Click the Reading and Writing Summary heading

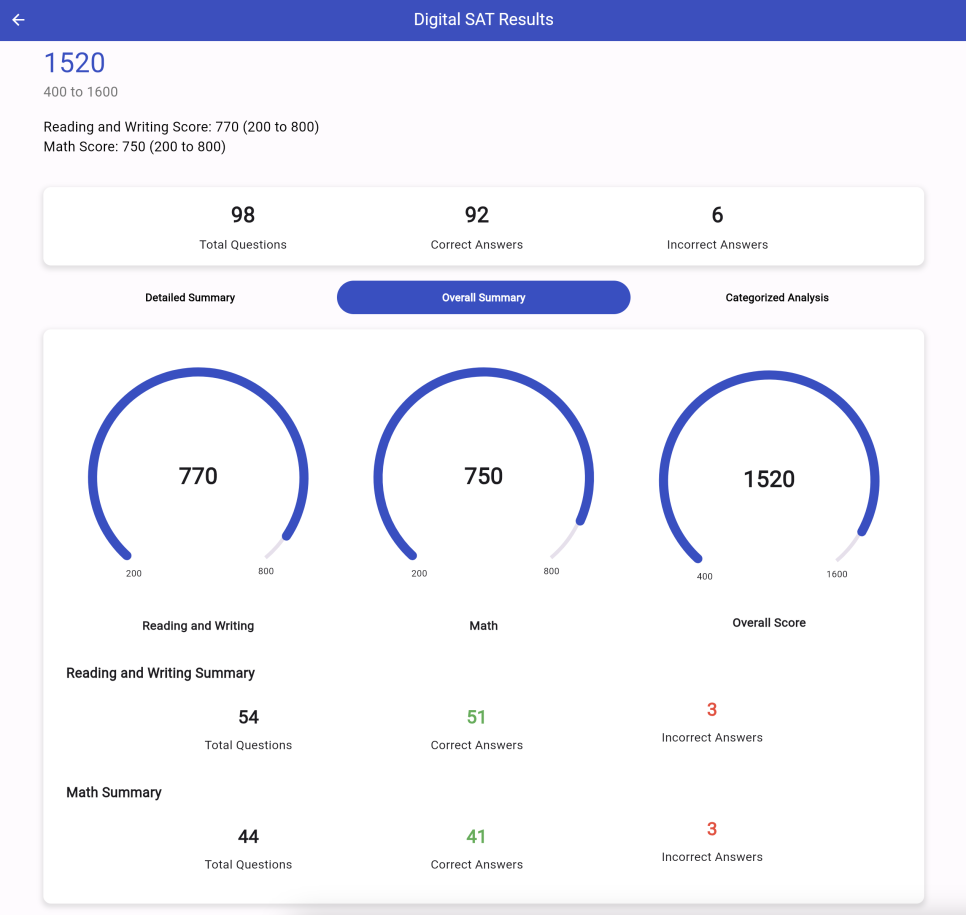click(x=160, y=673)
